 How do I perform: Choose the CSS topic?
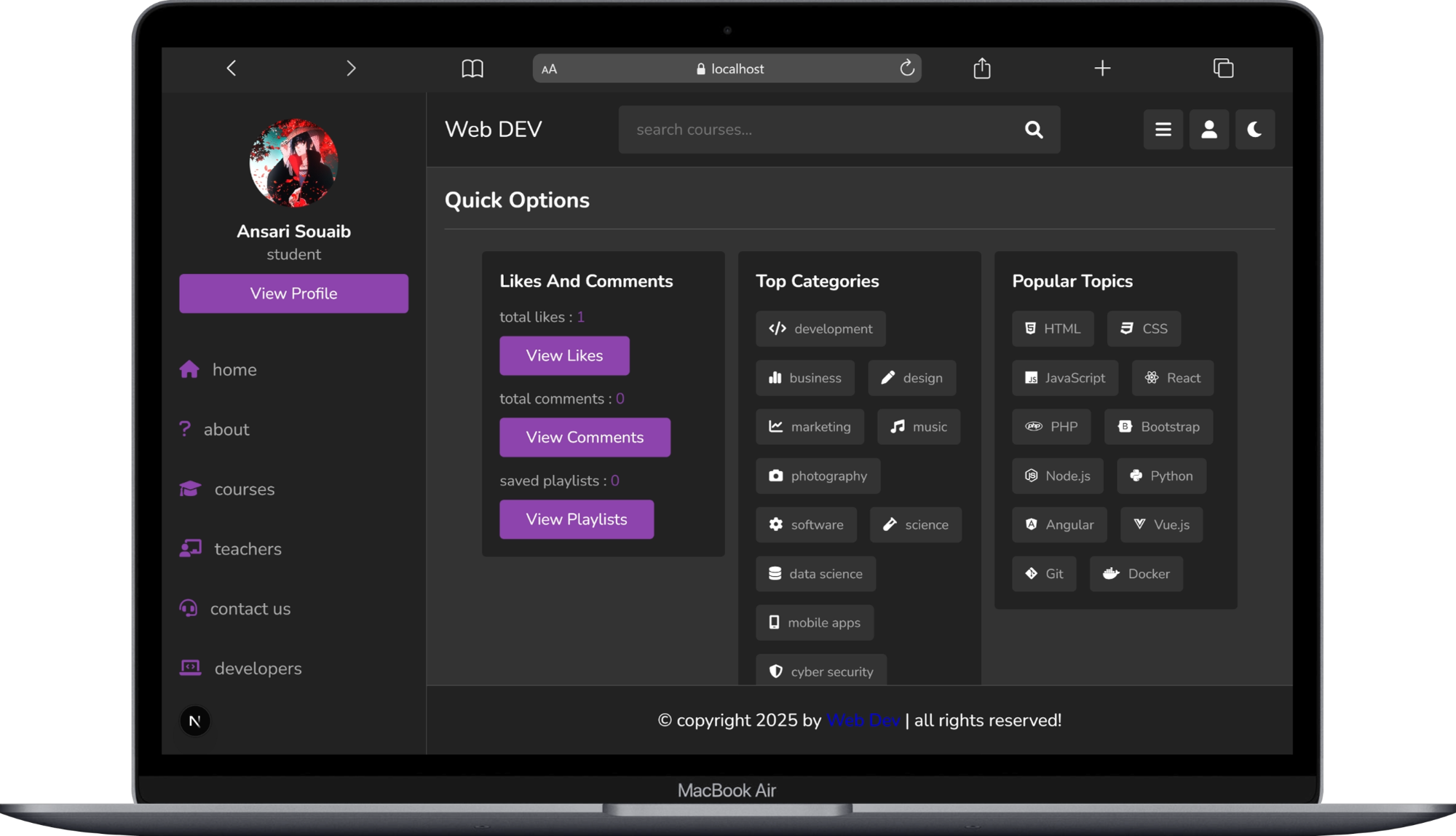coord(1144,328)
